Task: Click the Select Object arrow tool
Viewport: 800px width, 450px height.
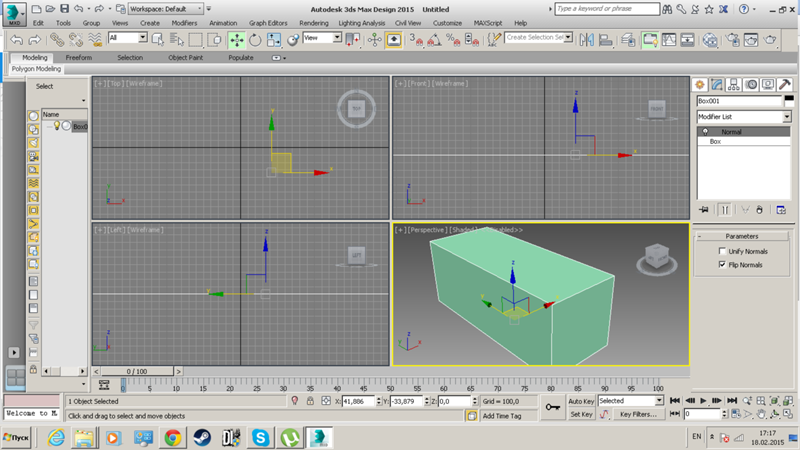Action: click(x=158, y=40)
